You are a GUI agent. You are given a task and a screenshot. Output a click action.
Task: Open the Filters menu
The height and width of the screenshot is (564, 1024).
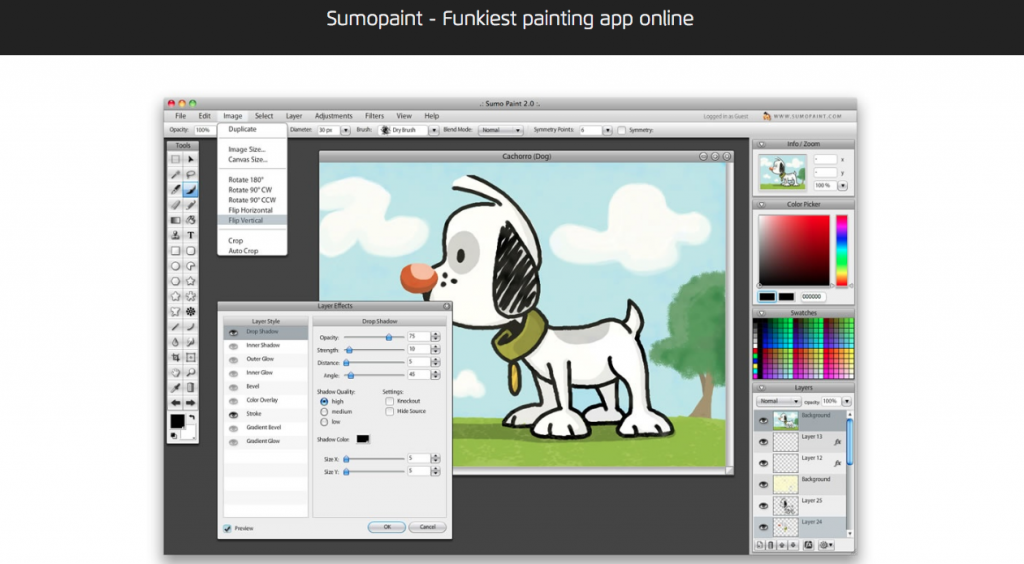pos(374,116)
